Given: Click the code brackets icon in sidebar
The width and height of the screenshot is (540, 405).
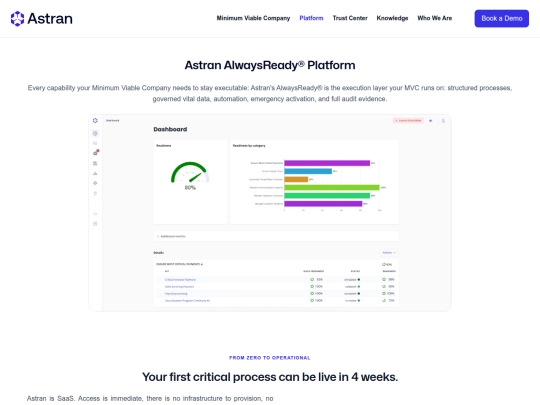Looking at the screenshot, I should coord(95,214).
